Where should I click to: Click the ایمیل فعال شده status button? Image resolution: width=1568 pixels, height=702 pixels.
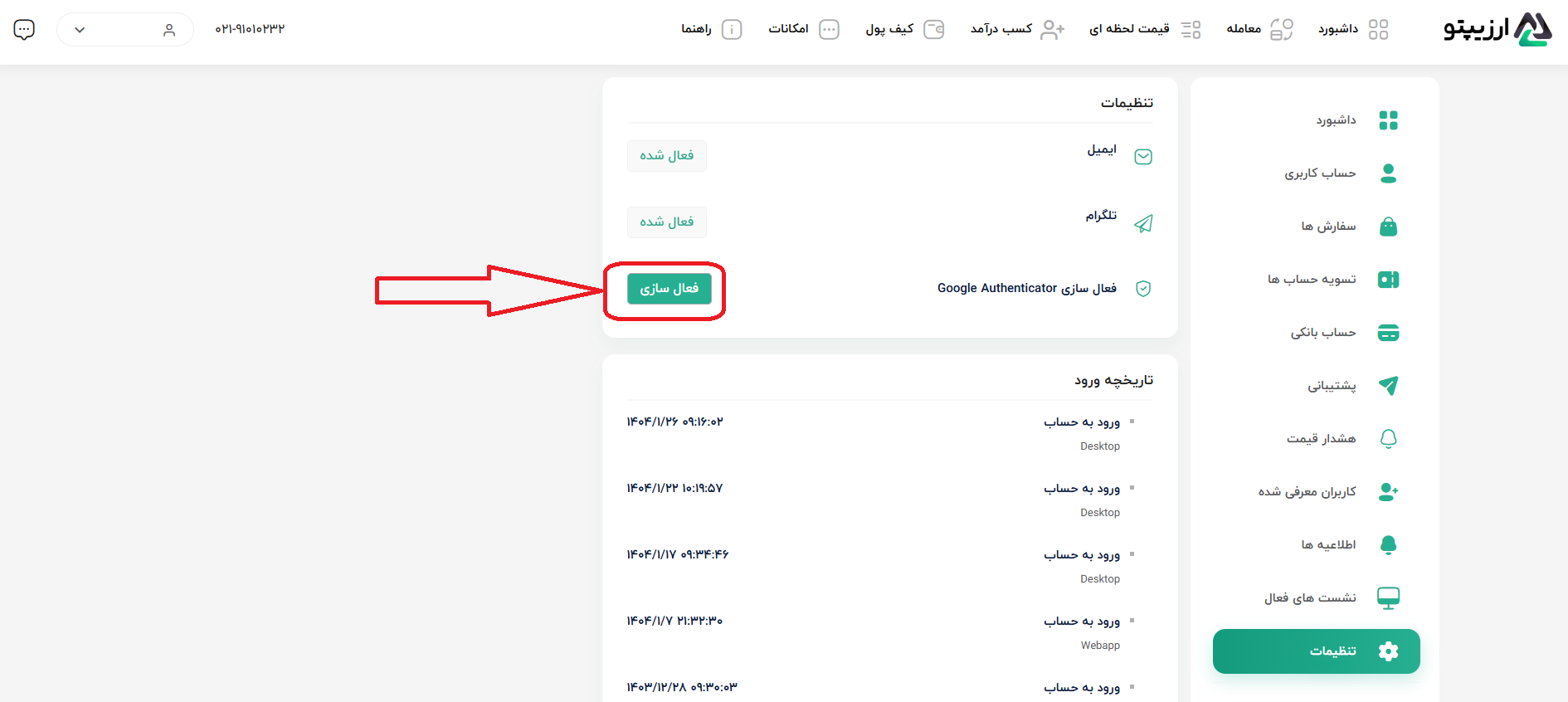click(x=667, y=156)
